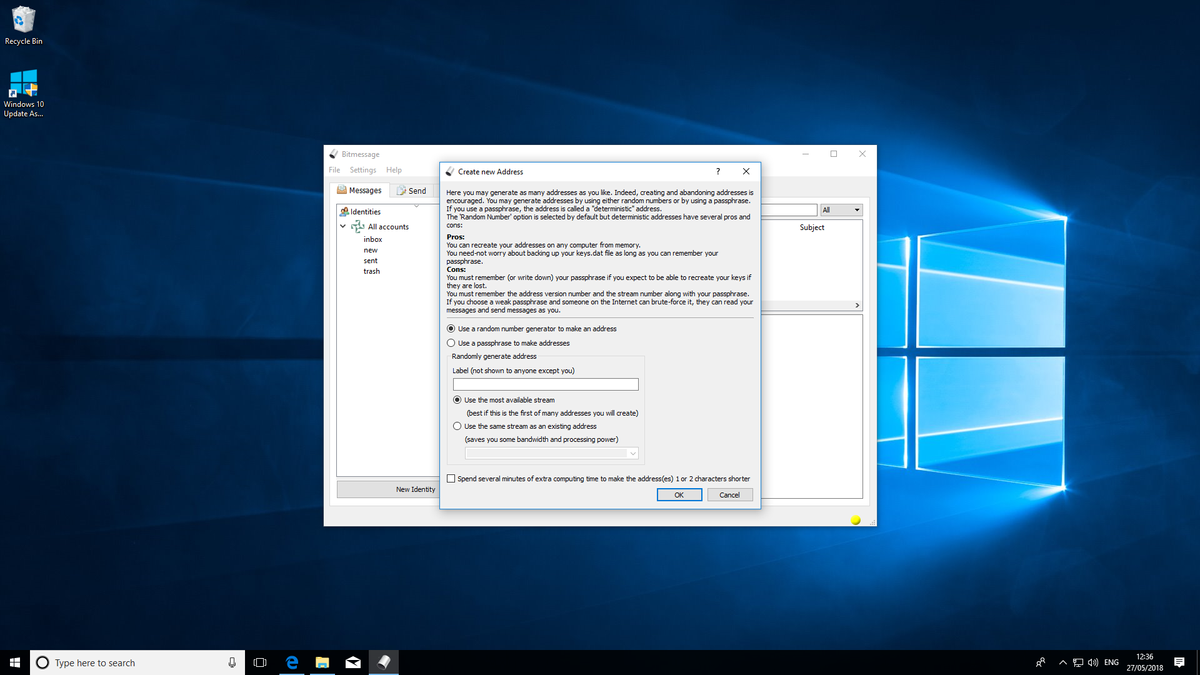
Task: Open Task View from the taskbar
Action: tap(259, 662)
